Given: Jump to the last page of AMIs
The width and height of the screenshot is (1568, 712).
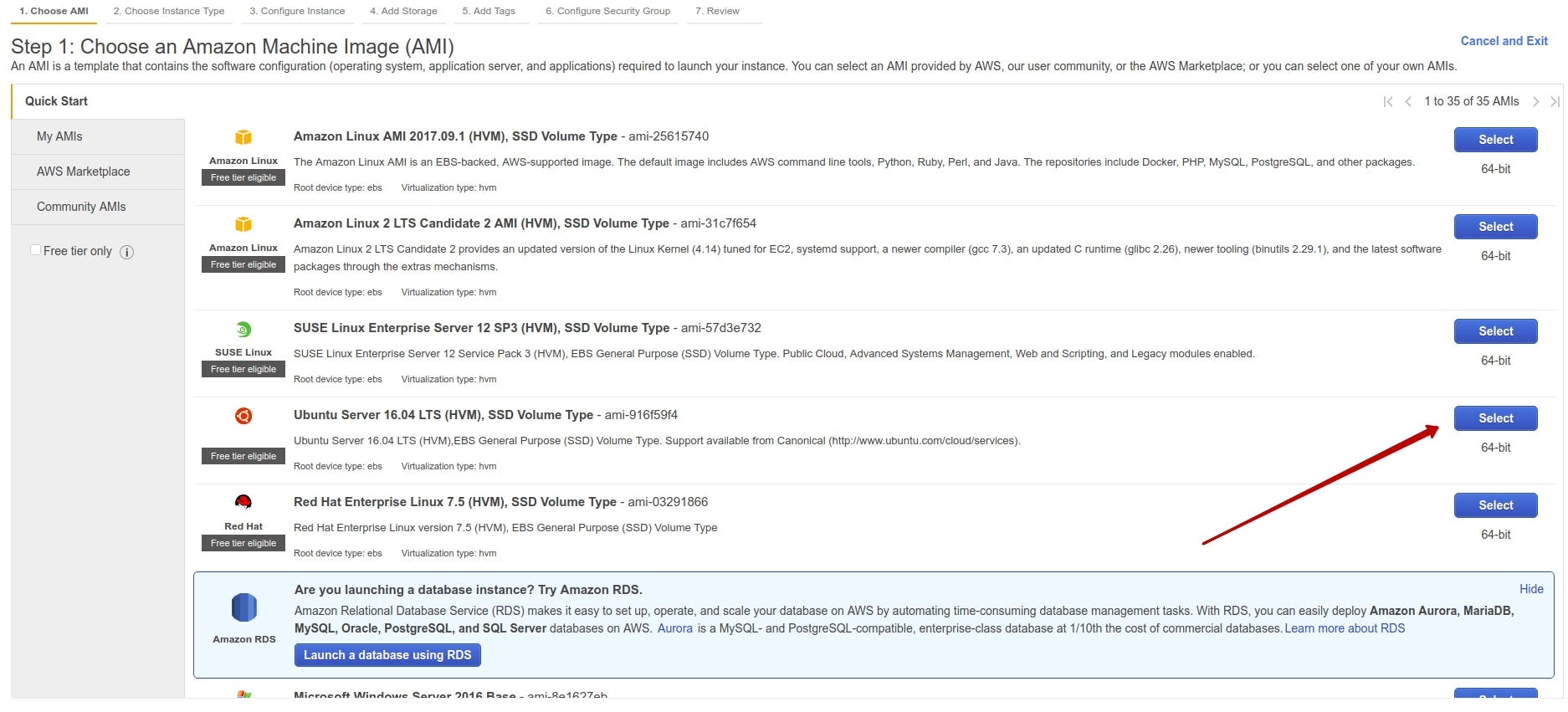Looking at the screenshot, I should coord(1555,101).
